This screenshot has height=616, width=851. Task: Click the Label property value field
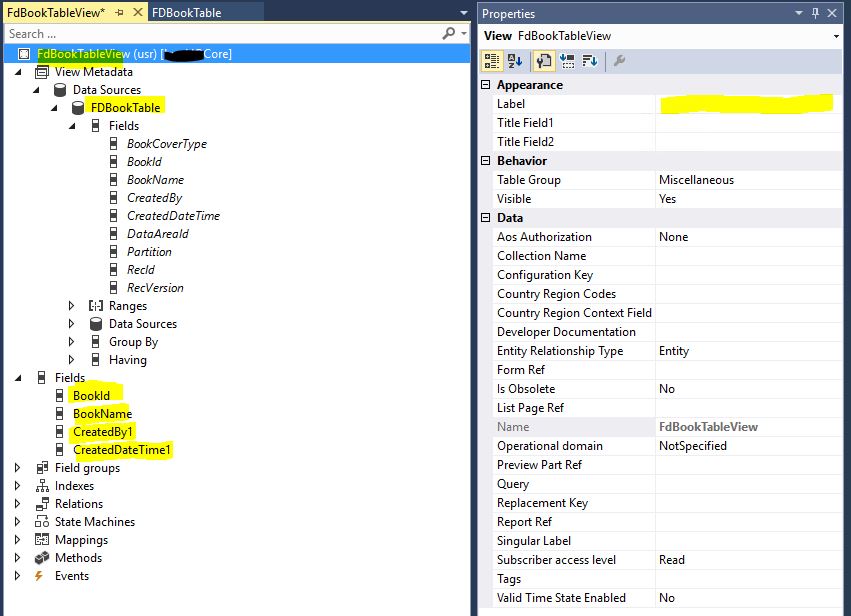746,104
